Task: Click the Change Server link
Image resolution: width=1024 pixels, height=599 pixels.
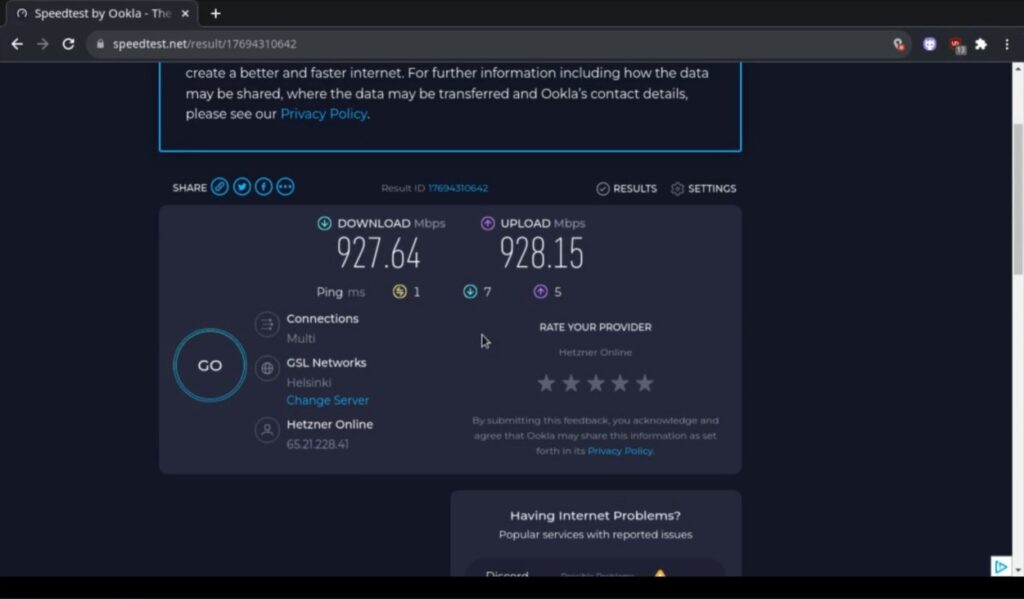Action: (327, 400)
